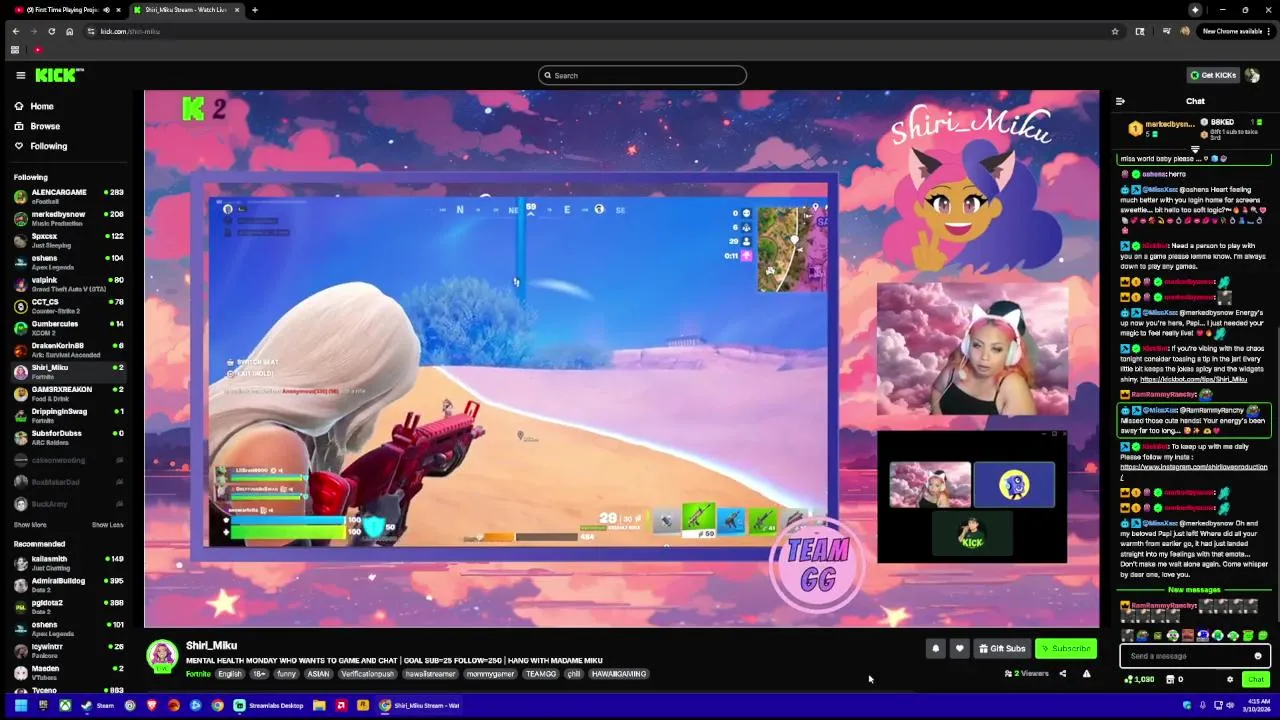
Task: Toggle follow heart button
Action: pyautogui.click(x=959, y=648)
